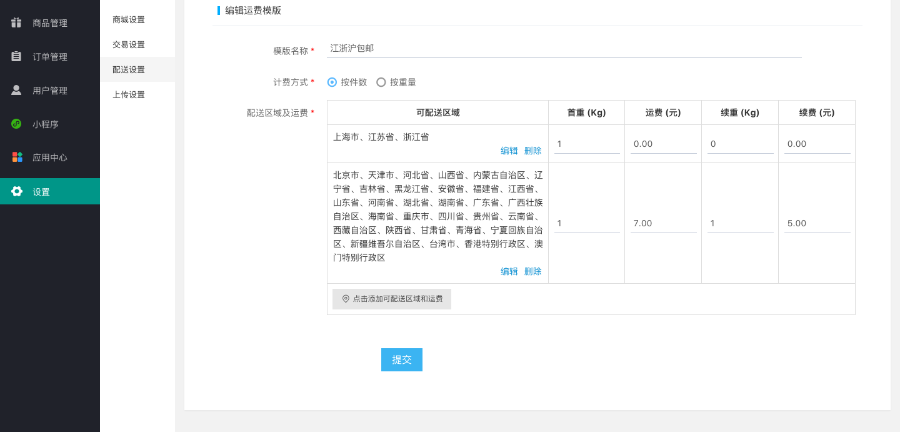The image size is (900, 432).
Task: Click 删除 link for 上海市 region row
Action: 533,151
